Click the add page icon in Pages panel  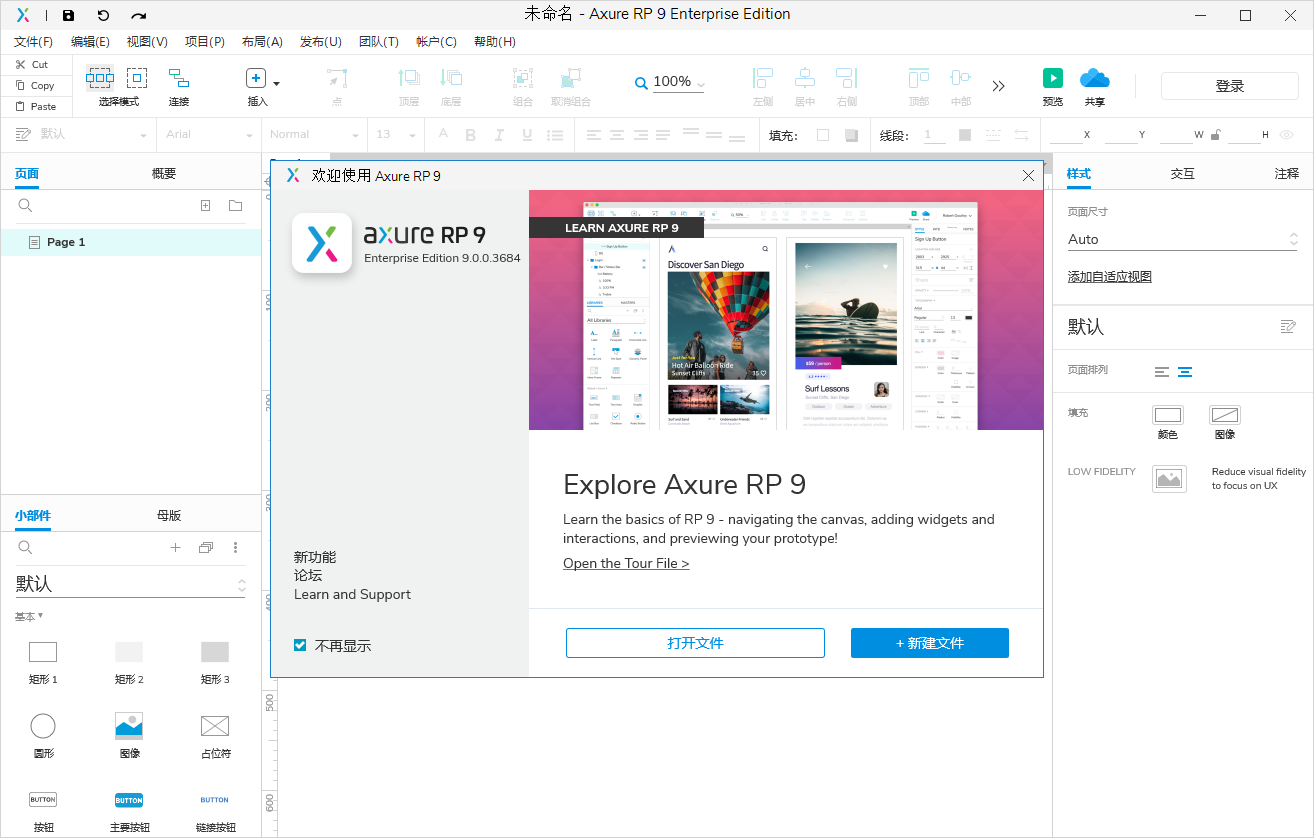[x=205, y=205]
